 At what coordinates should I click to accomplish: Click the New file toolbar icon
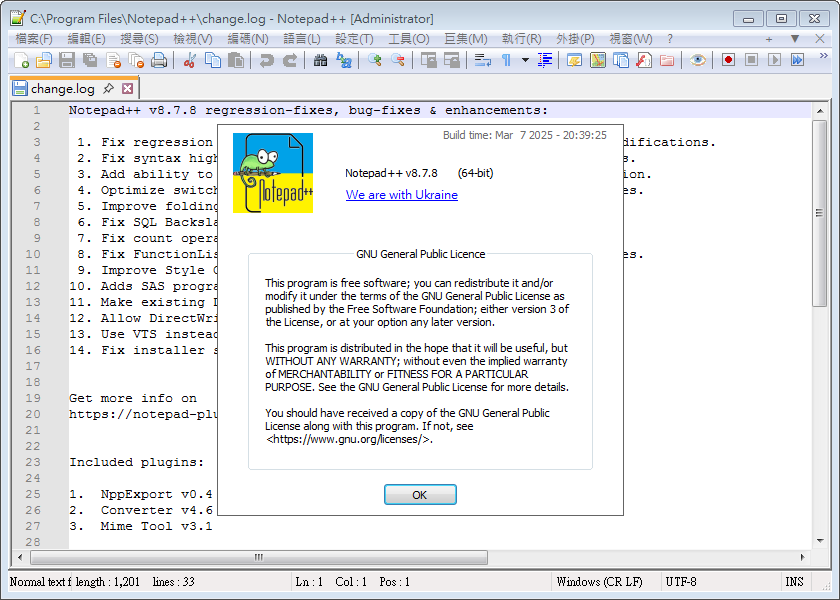coord(22,60)
